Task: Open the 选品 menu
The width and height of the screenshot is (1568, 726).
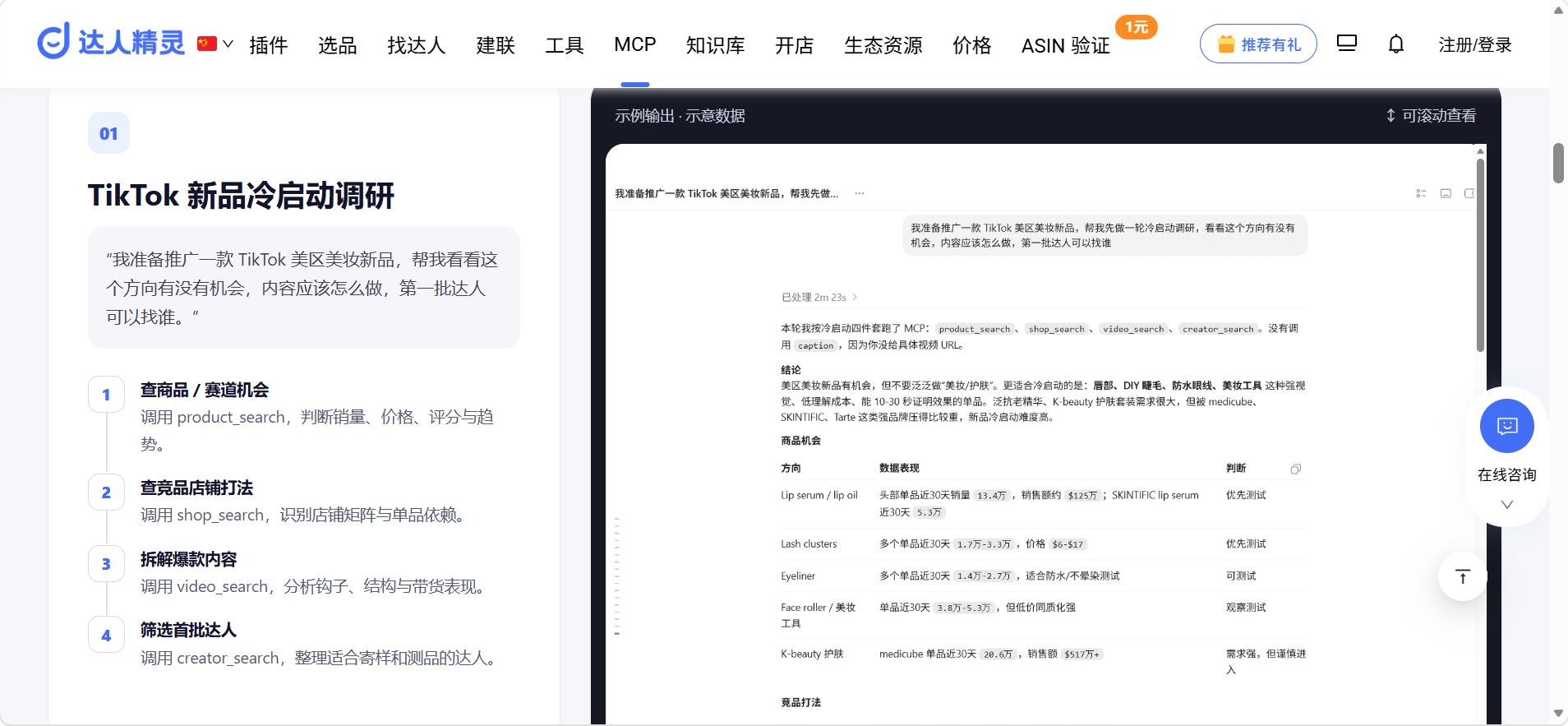Action: (x=338, y=45)
